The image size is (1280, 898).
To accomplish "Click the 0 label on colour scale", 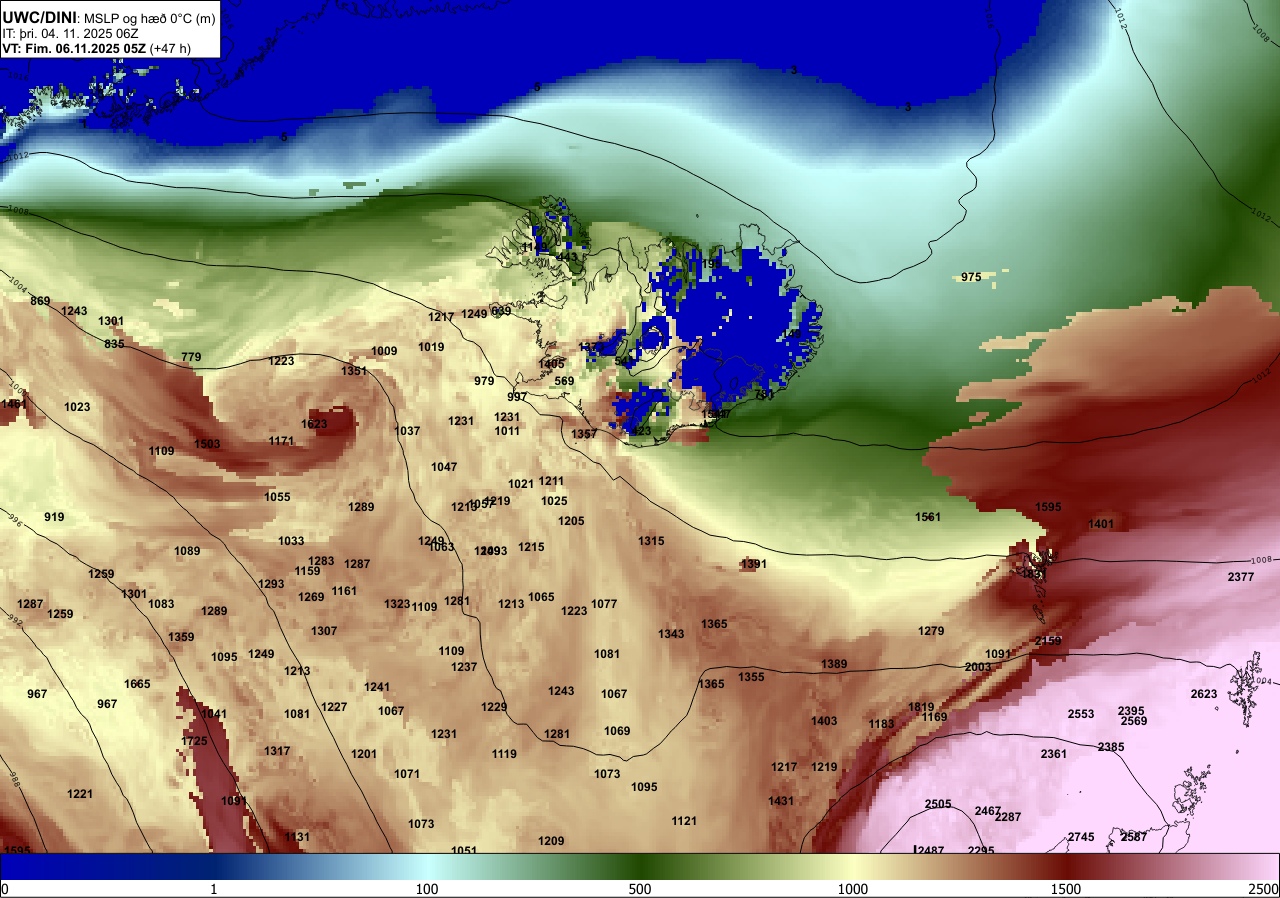I will (4, 889).
